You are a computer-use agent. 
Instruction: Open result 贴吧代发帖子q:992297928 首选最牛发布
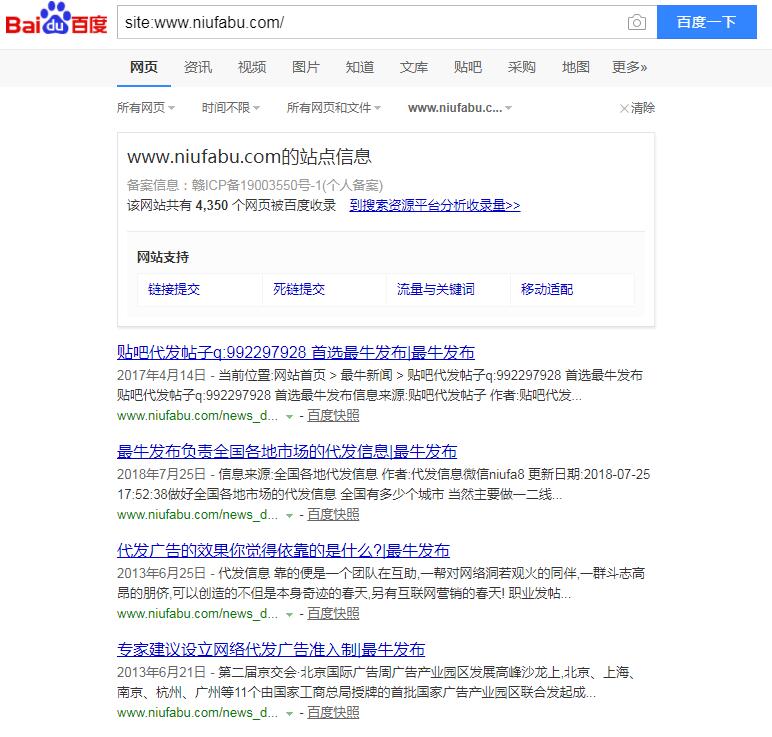click(x=296, y=352)
